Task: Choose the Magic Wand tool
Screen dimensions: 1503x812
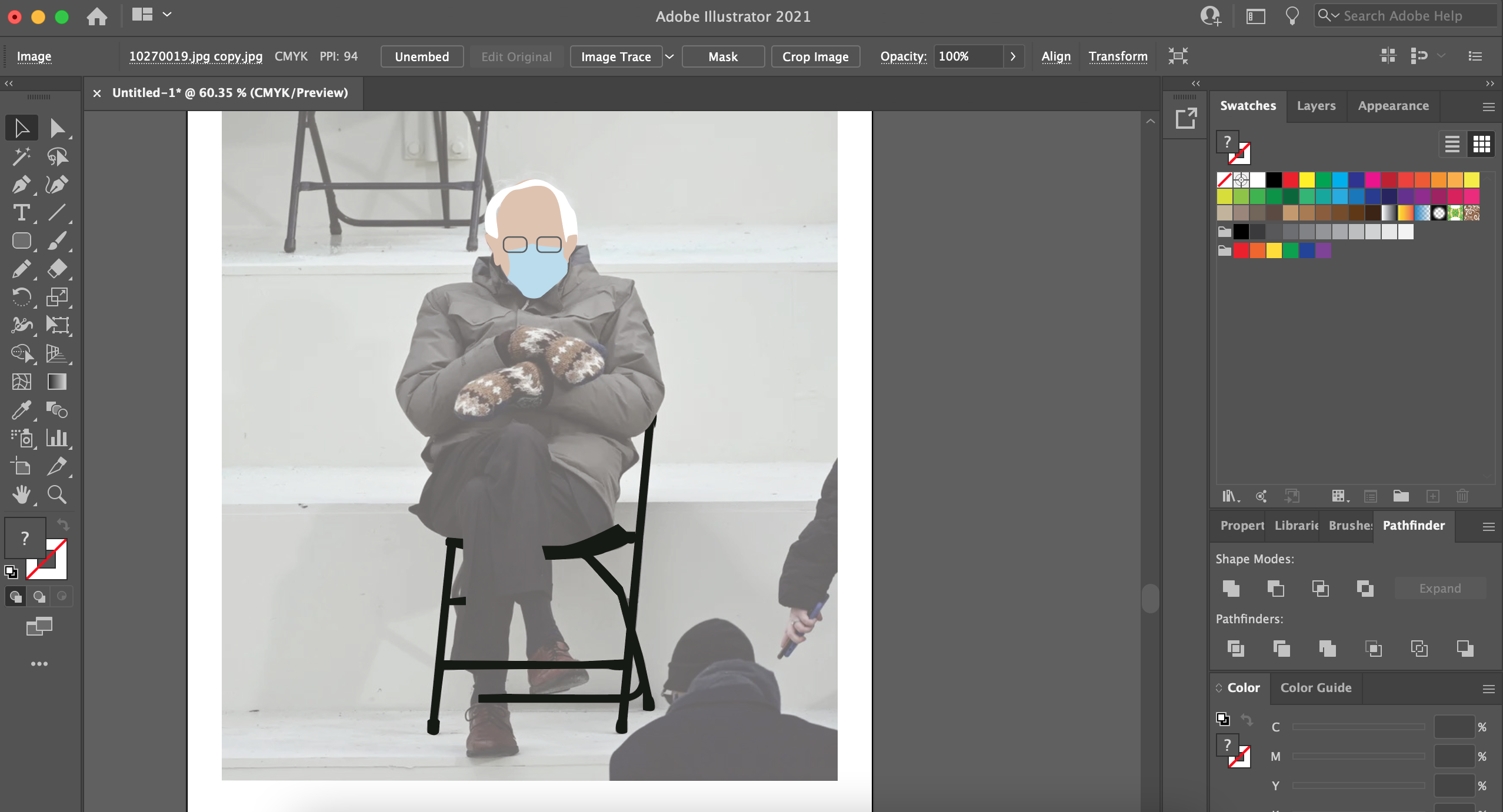Action: pos(21,156)
